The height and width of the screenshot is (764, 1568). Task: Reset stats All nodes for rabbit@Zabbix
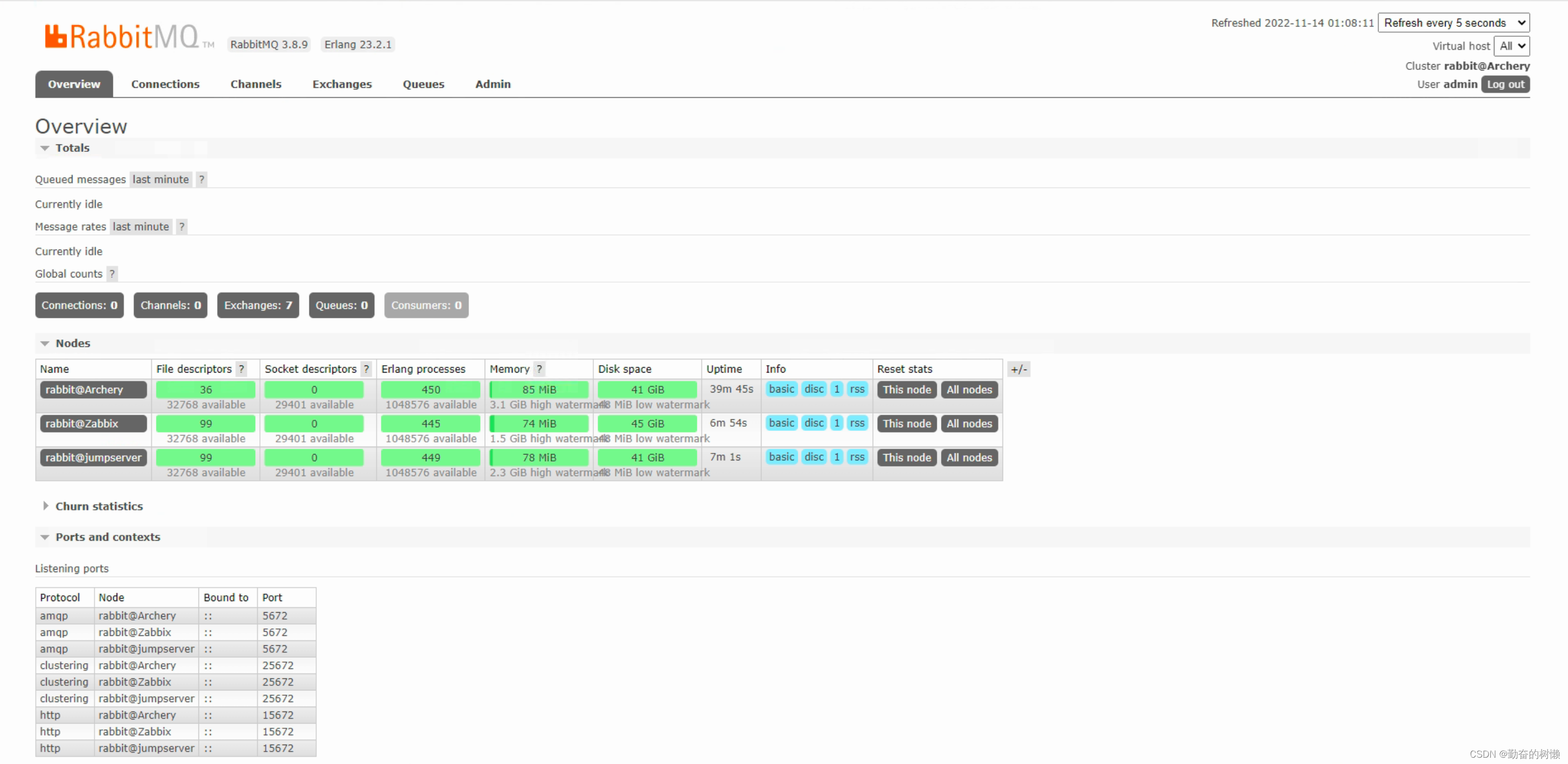[969, 424]
